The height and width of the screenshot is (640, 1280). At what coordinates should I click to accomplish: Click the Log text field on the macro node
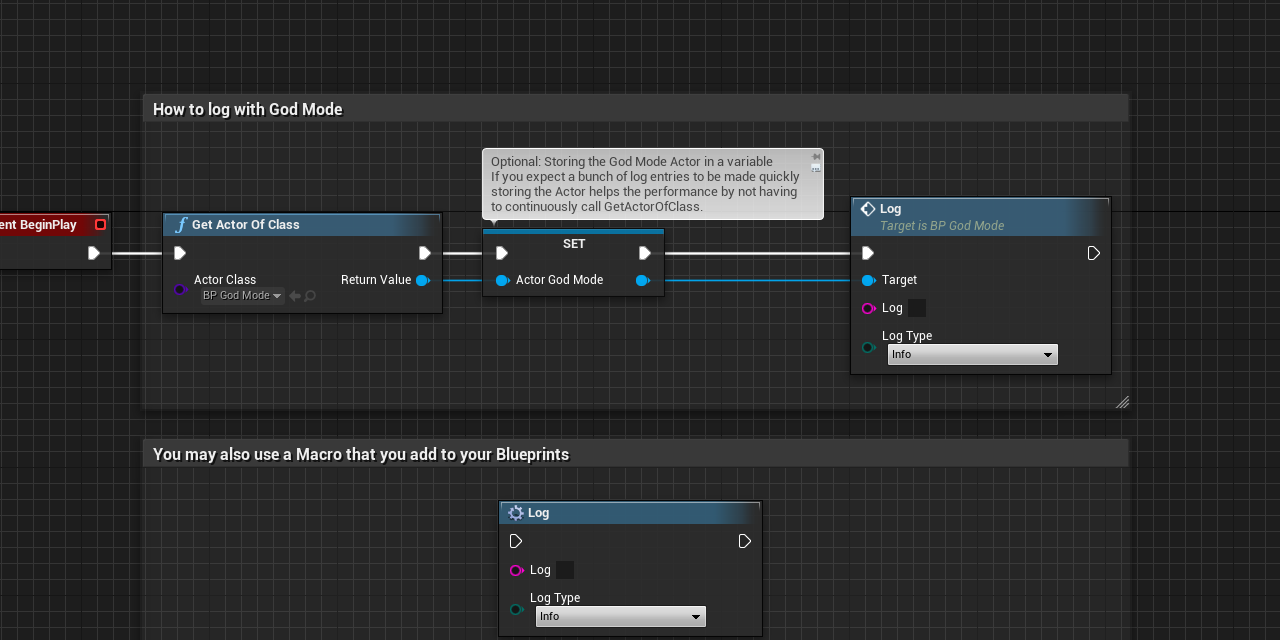coord(565,570)
